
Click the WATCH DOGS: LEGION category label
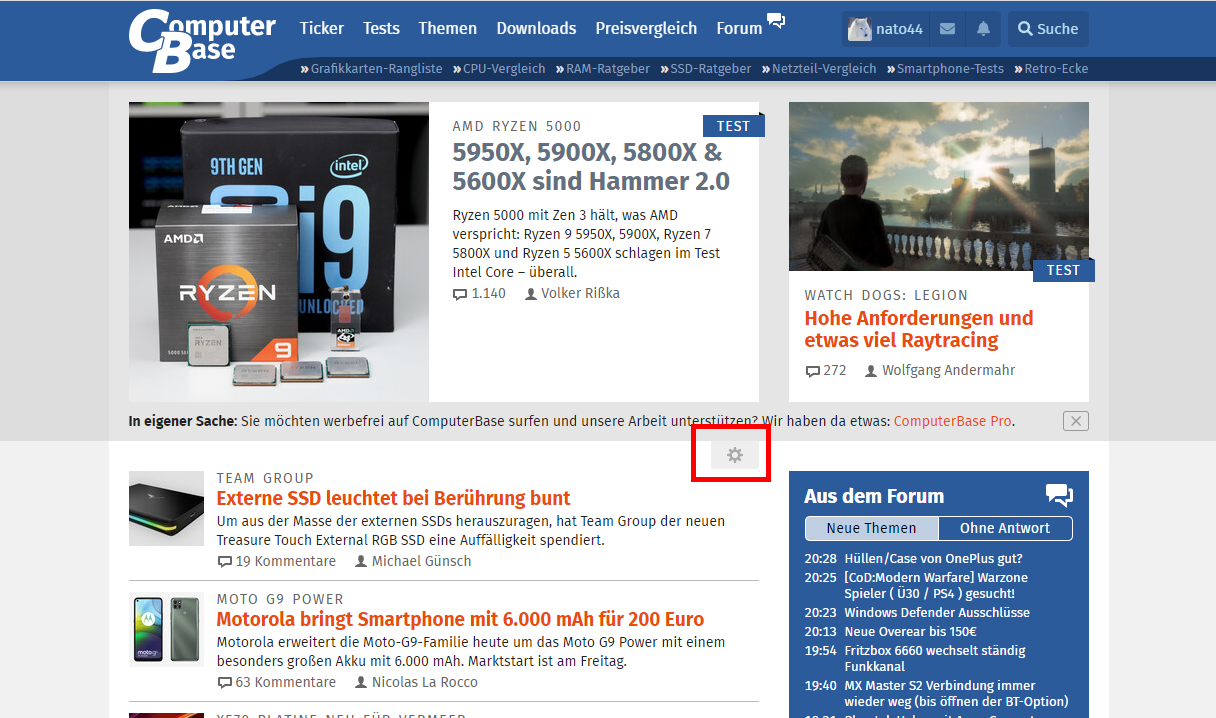click(x=886, y=295)
